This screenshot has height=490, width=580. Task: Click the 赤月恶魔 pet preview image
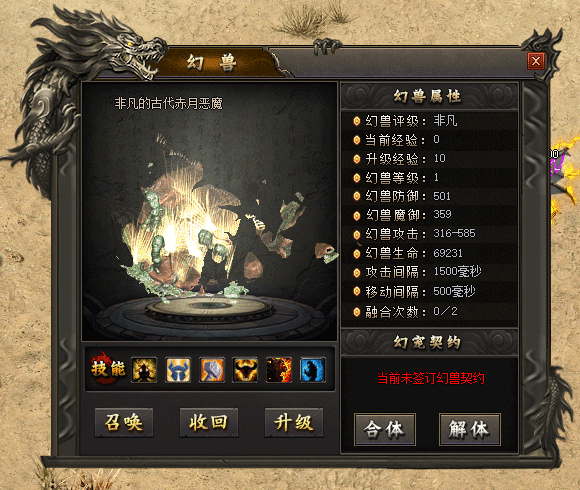click(x=209, y=212)
